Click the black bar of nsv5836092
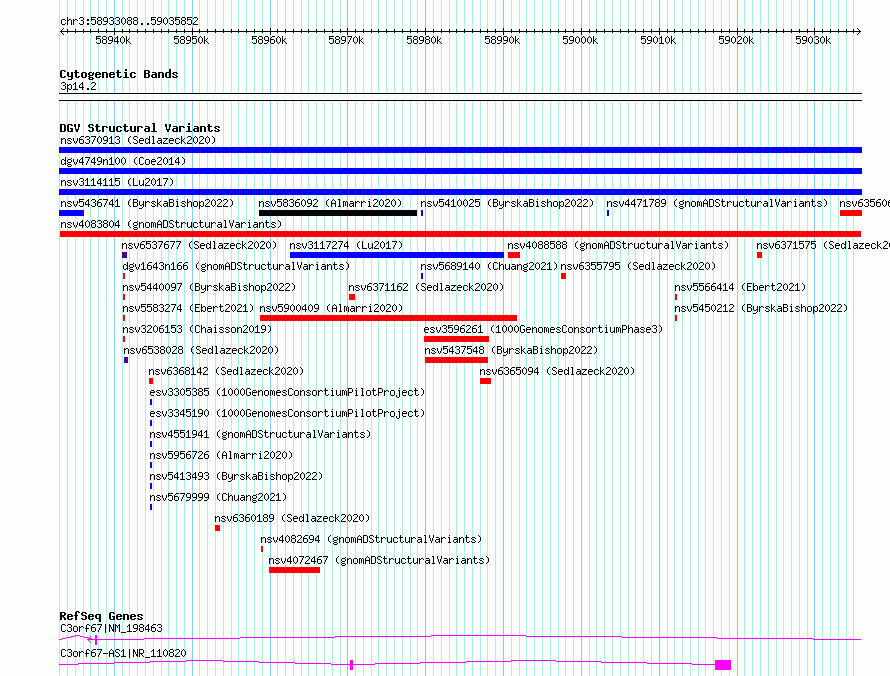The image size is (890, 676). click(338, 213)
